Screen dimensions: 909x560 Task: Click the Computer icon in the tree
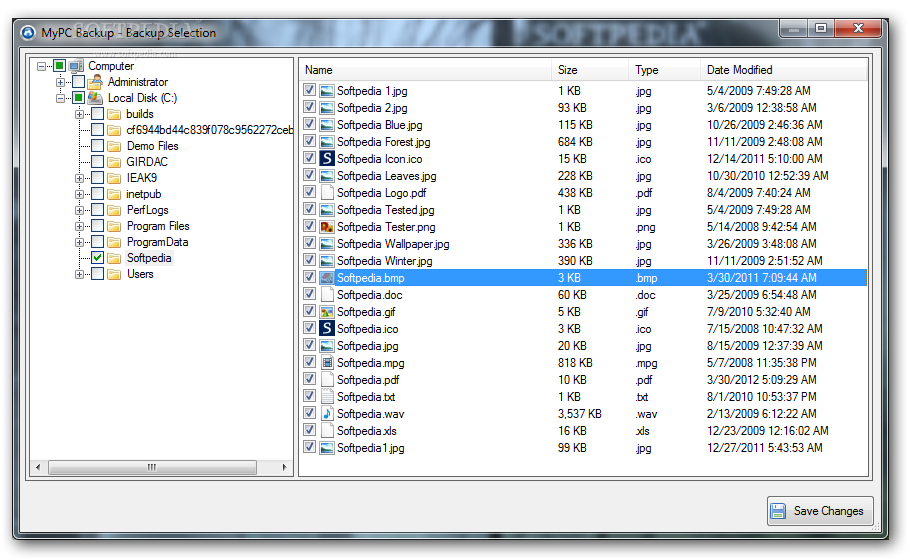point(76,66)
